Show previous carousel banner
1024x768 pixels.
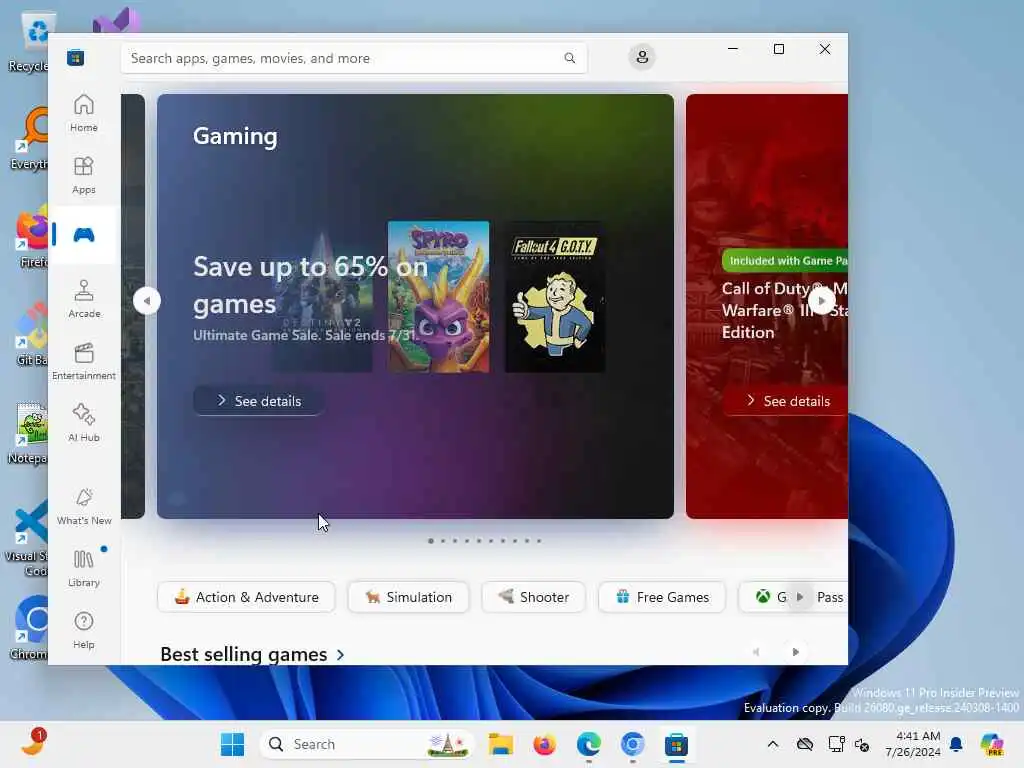(147, 301)
